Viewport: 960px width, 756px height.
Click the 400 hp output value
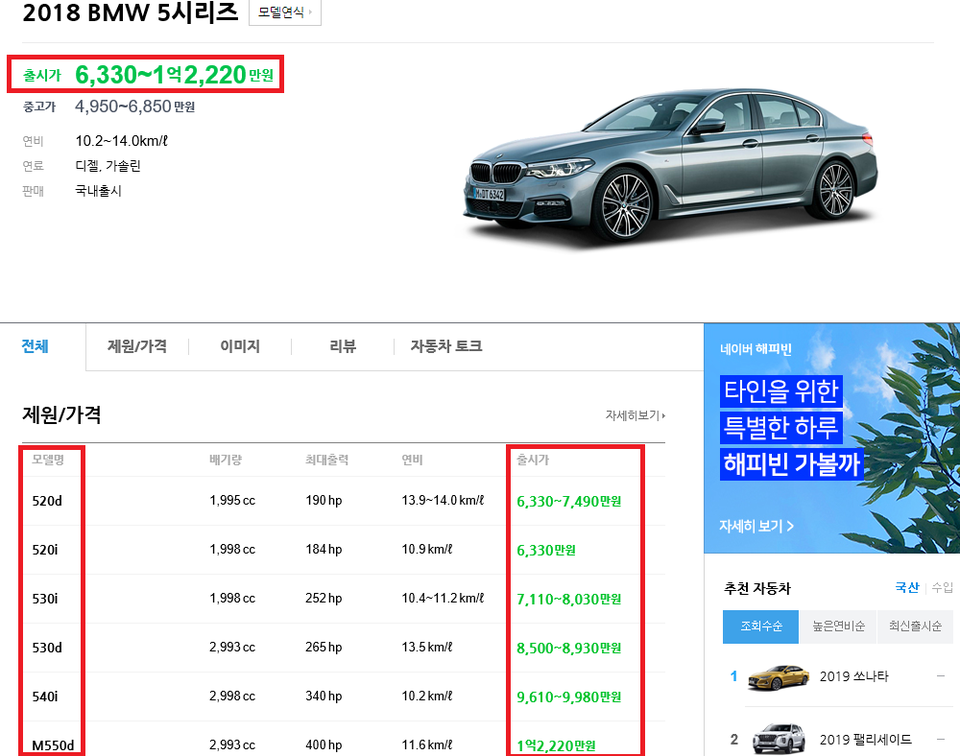[x=324, y=745]
